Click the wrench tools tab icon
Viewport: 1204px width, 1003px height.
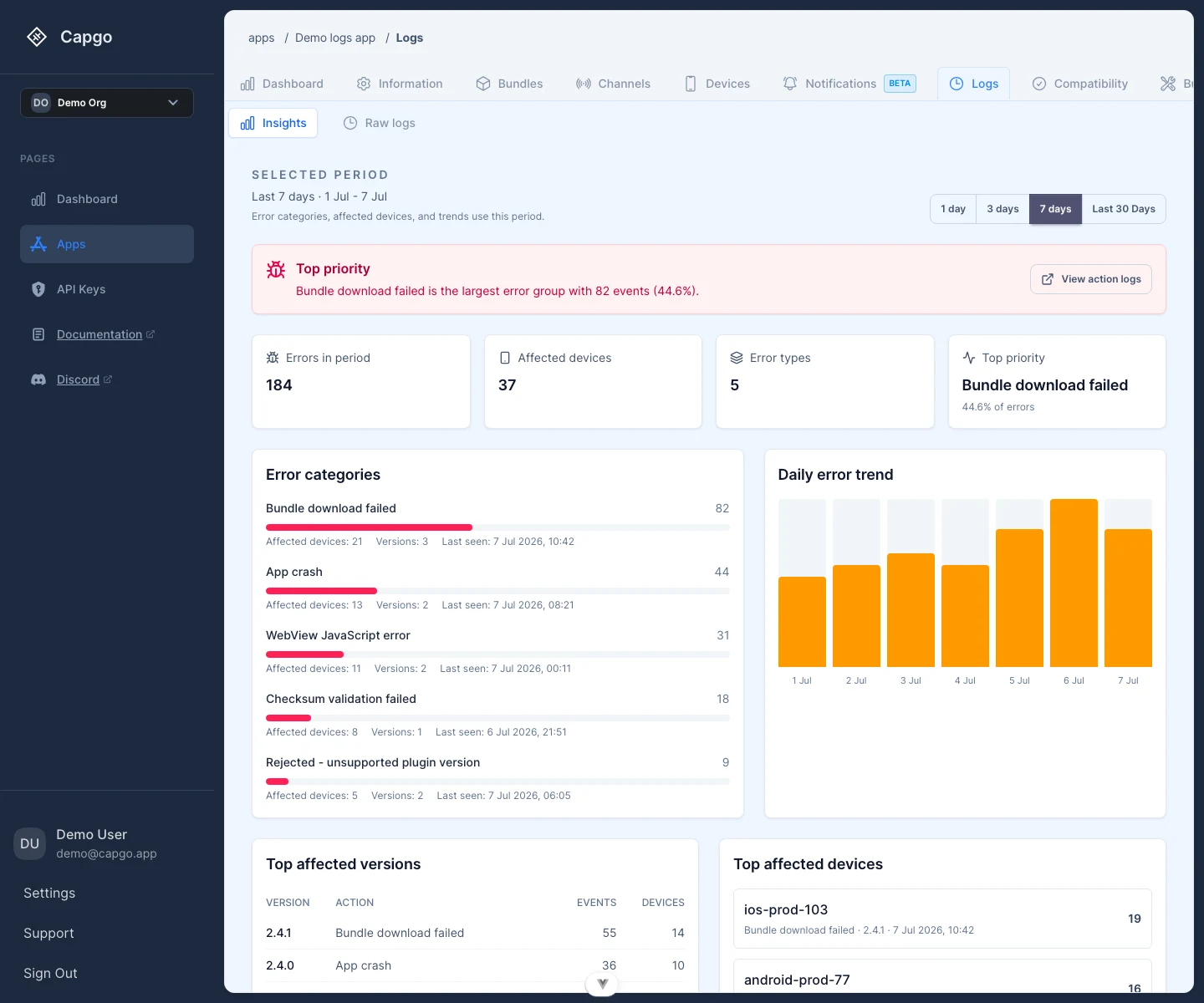[x=1168, y=84]
